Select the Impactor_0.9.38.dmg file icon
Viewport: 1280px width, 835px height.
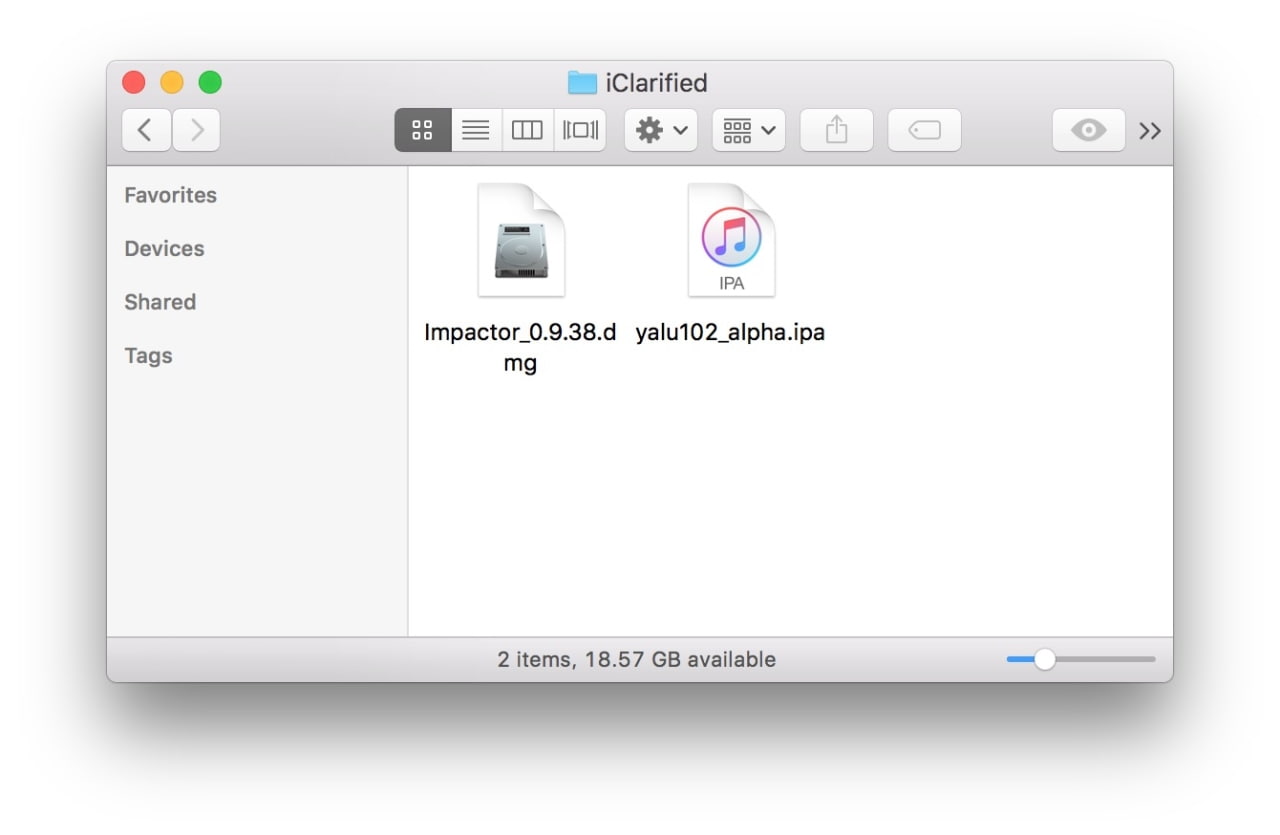point(521,241)
